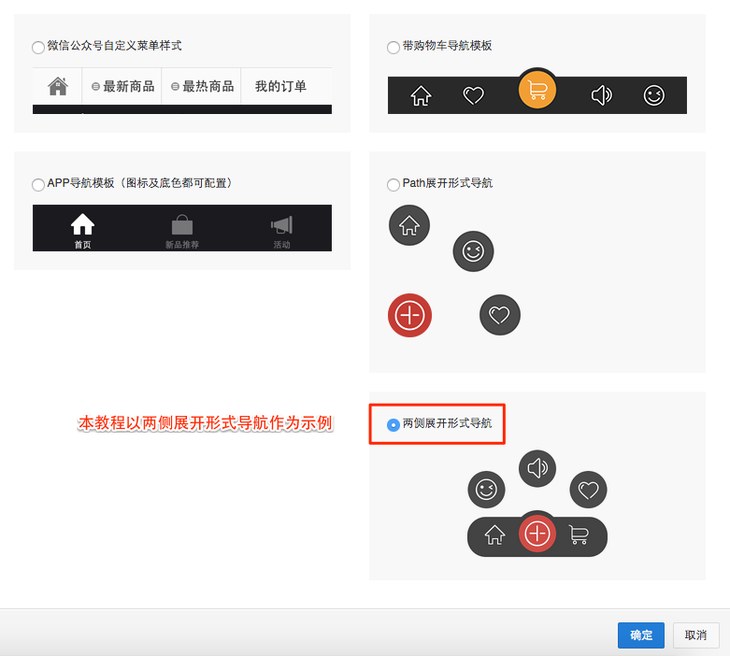Screen dimensions: 730x656
Task: Click the cart icon in the two-side expand bar
Action: tap(578, 535)
